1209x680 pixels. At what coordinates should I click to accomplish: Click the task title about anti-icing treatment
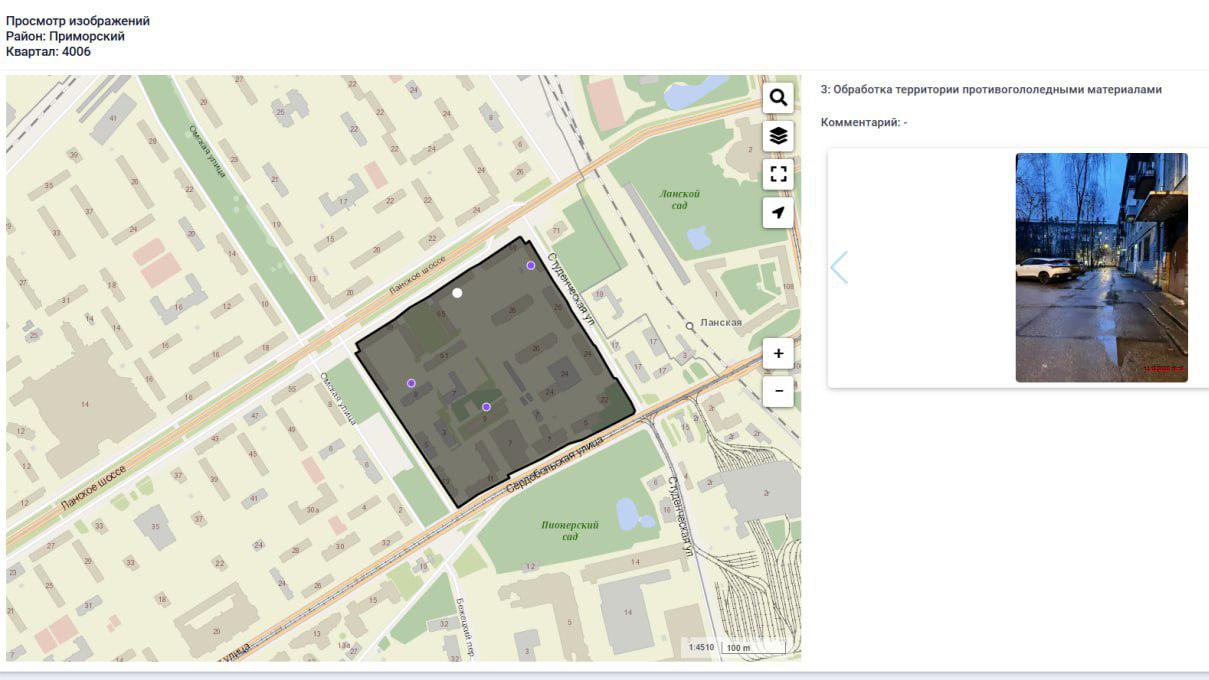coord(991,90)
